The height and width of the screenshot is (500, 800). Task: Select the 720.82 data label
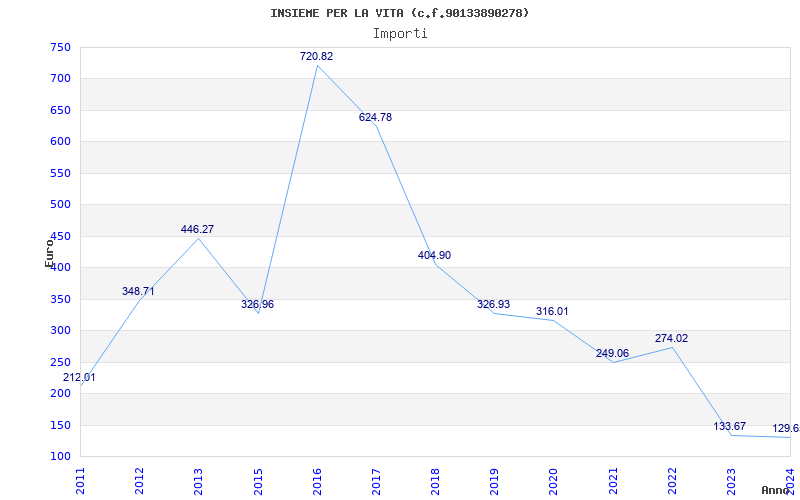click(x=316, y=56)
